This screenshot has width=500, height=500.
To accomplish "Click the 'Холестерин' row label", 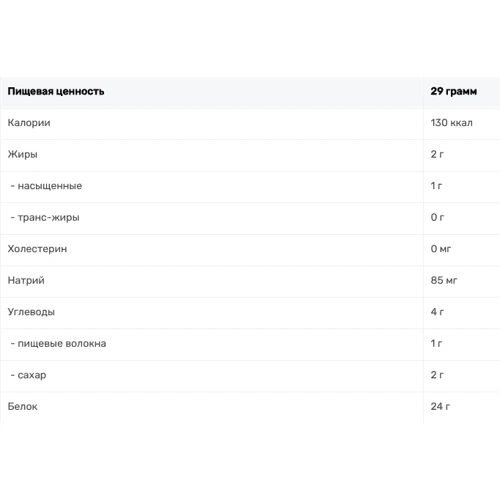I will (x=37, y=249).
